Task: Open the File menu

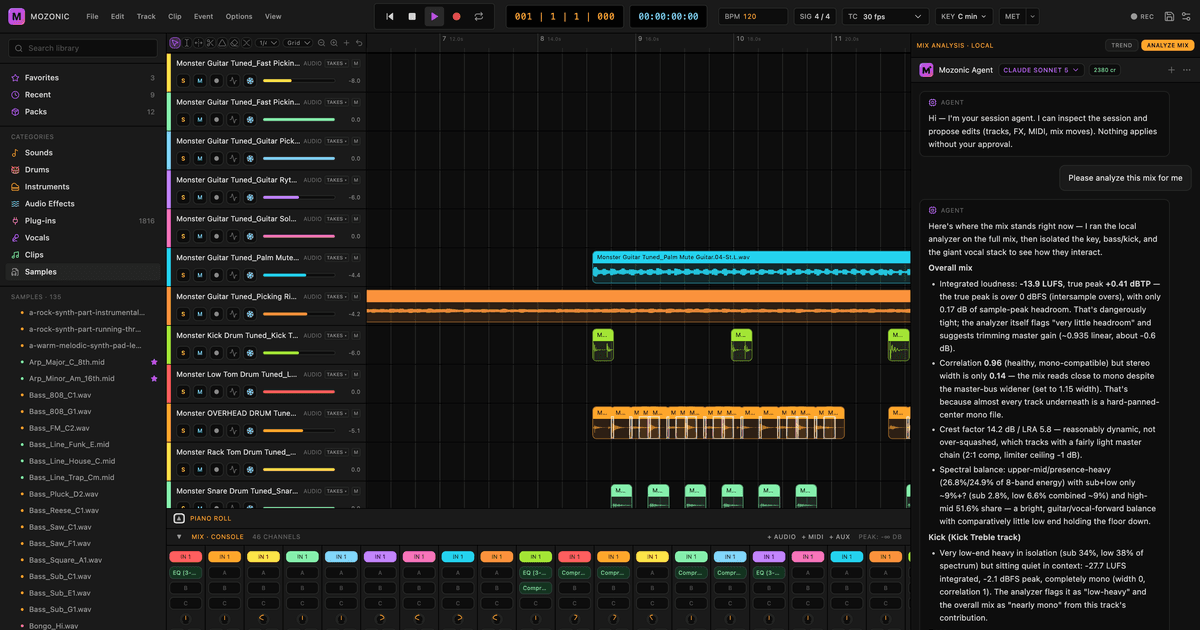Action: [x=92, y=16]
